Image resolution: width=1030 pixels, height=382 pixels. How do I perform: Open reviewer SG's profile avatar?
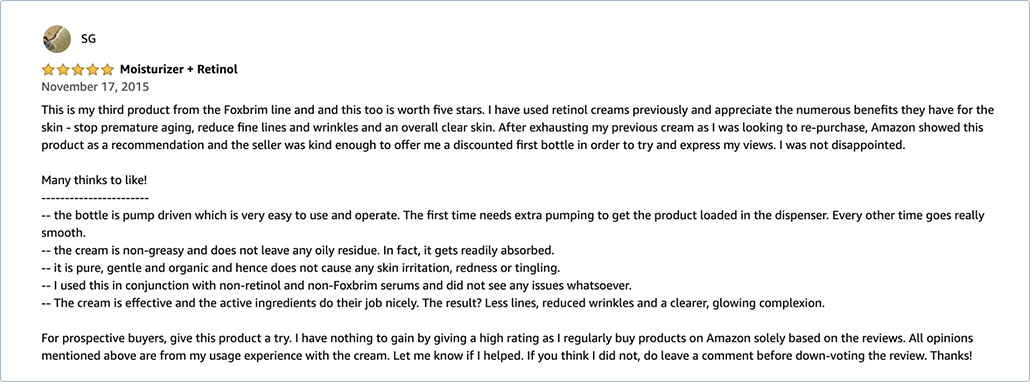coord(56,39)
